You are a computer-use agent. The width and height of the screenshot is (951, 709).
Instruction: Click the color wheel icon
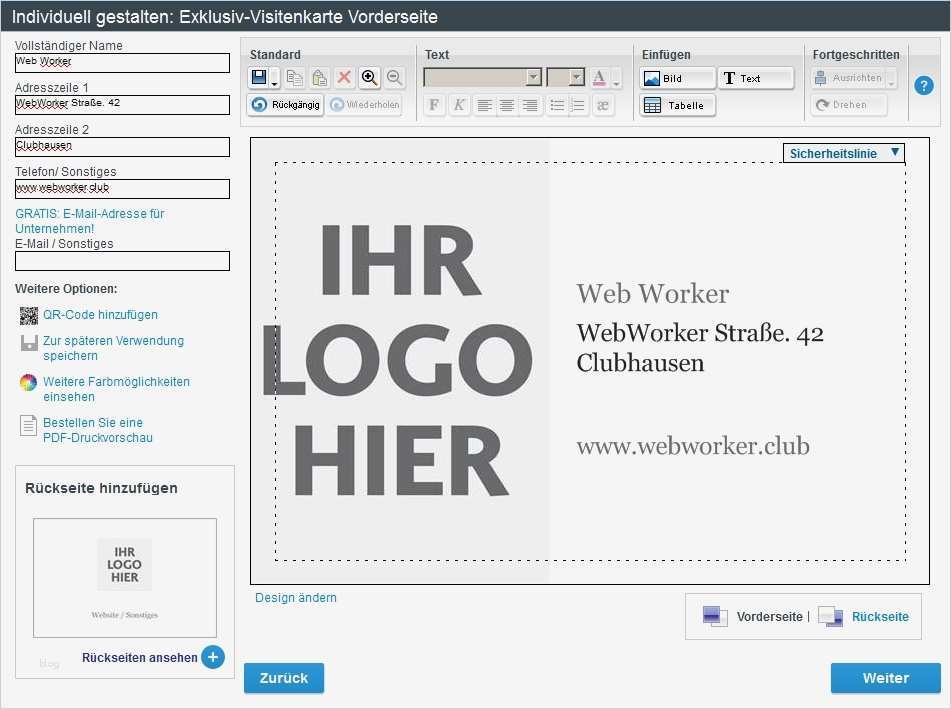coord(29,383)
